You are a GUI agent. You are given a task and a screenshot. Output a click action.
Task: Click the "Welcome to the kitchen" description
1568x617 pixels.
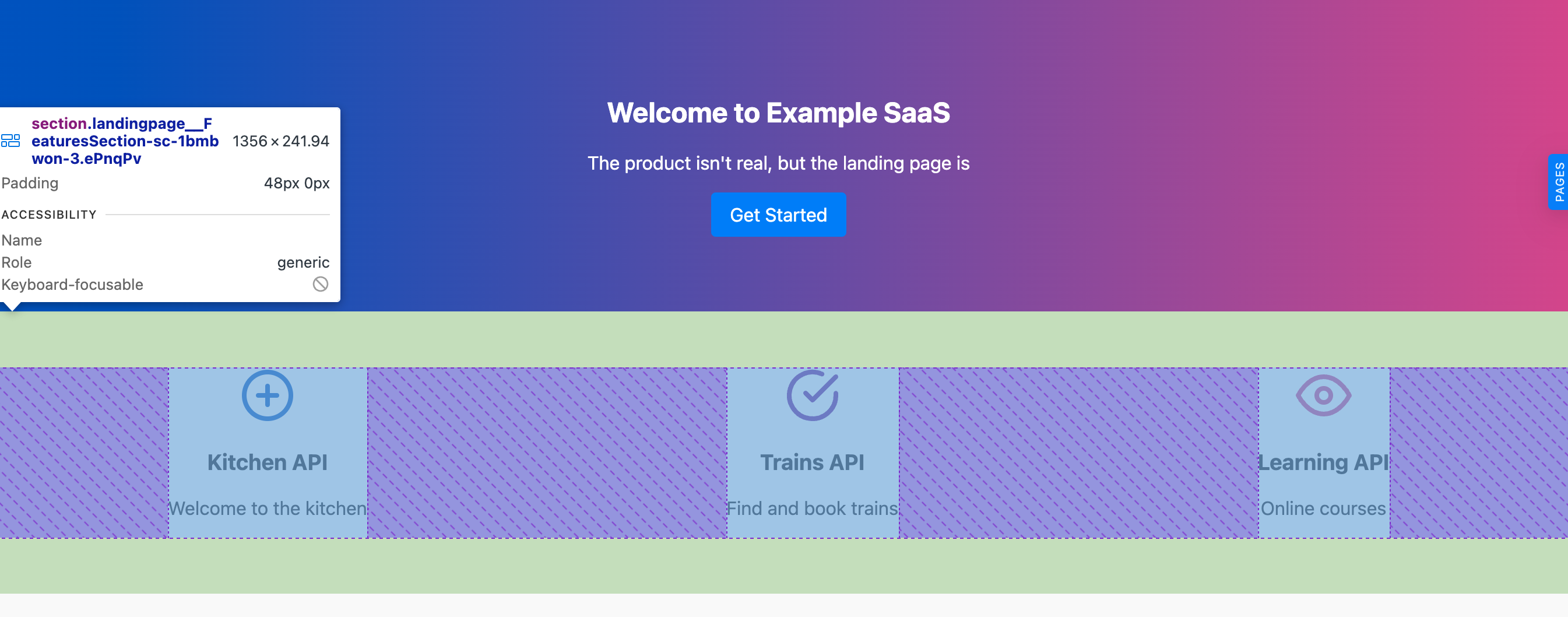pyautogui.click(x=267, y=509)
